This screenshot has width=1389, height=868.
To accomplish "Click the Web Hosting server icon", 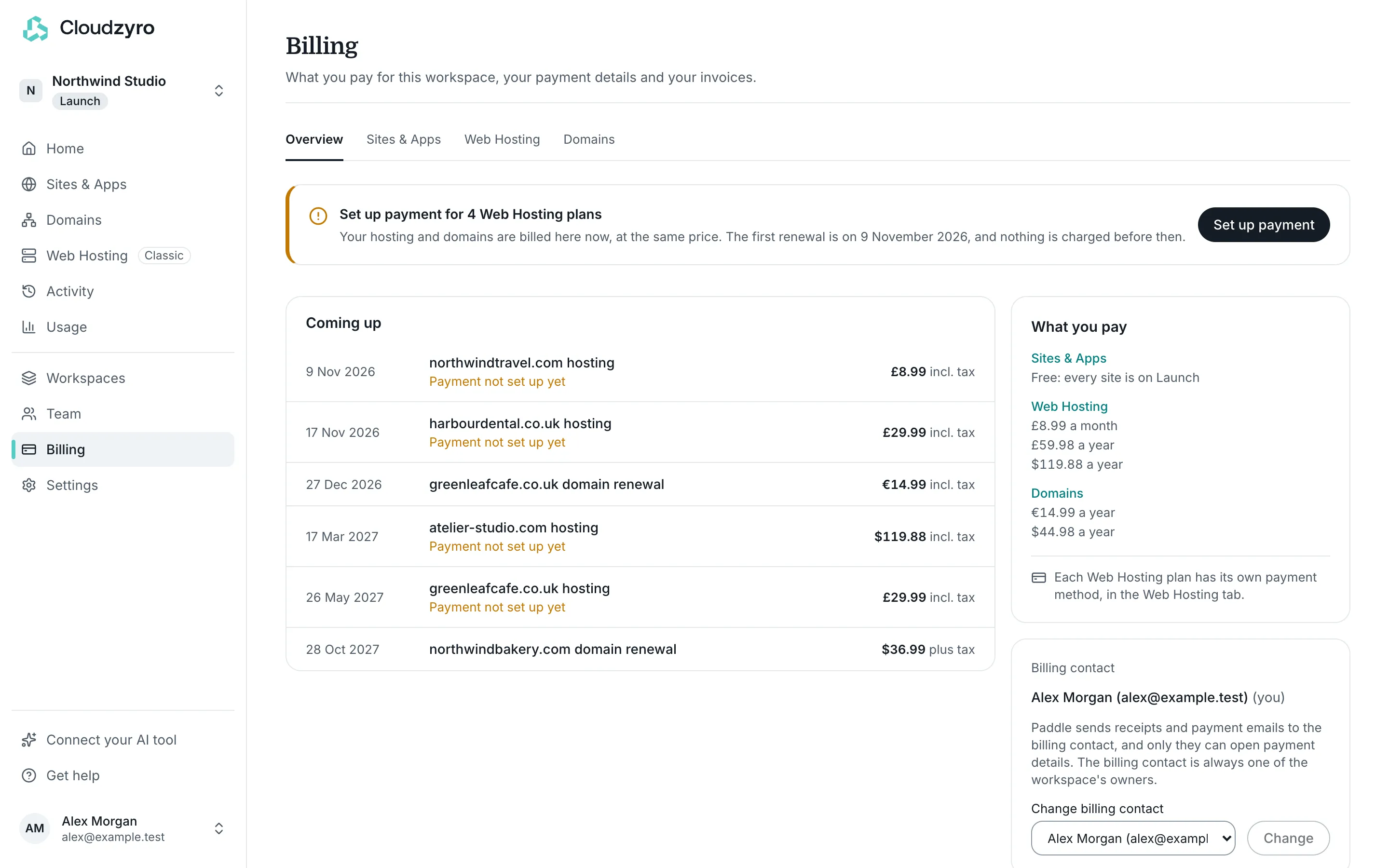I will (x=29, y=256).
